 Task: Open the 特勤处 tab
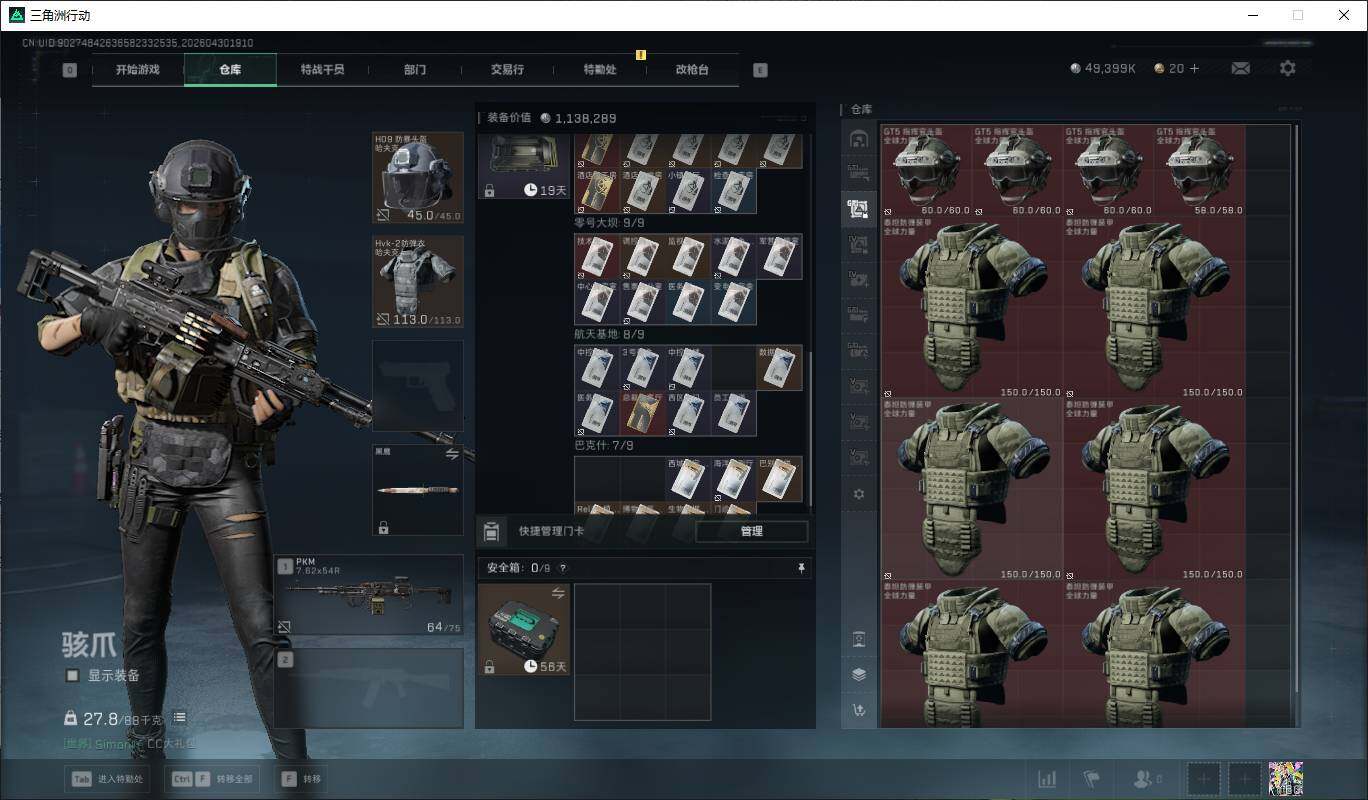[x=600, y=69]
